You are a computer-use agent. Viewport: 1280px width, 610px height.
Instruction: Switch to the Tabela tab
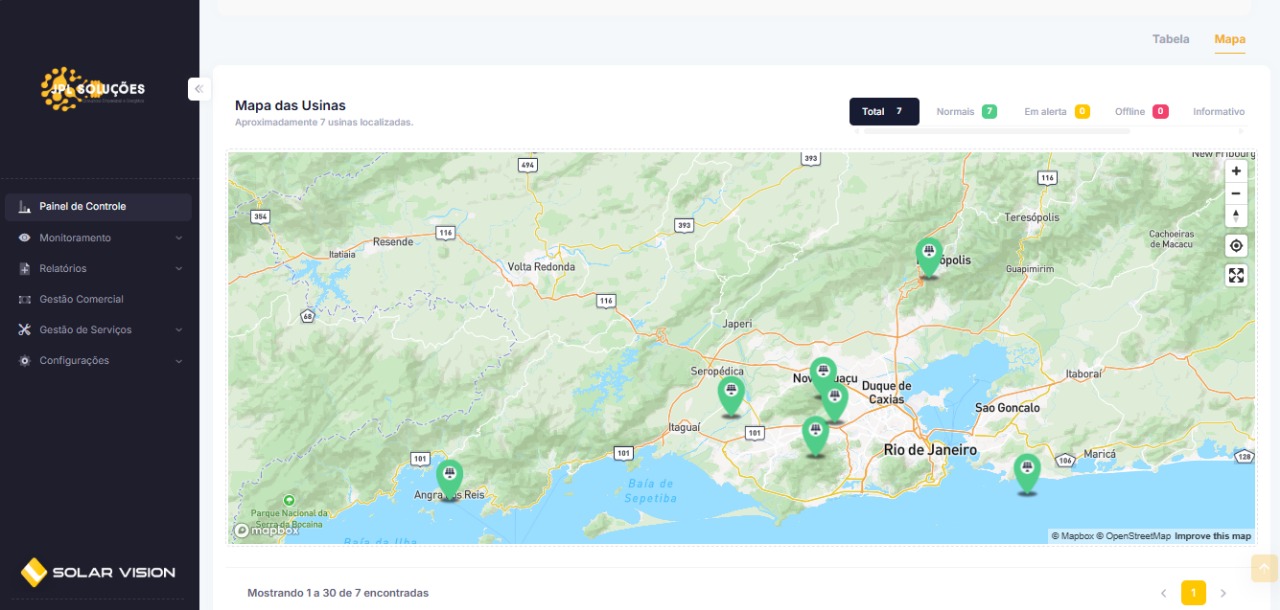[1170, 40]
